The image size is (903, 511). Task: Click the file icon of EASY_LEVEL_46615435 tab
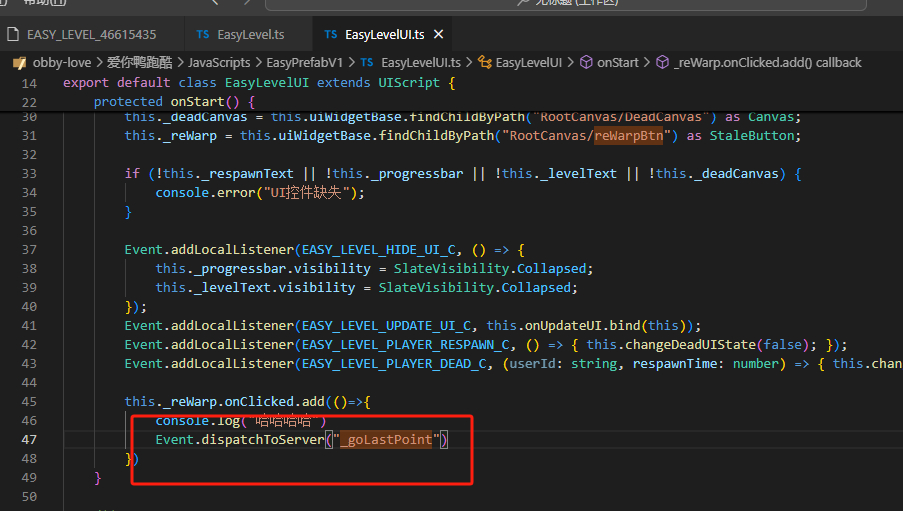pyautogui.click(x=13, y=35)
